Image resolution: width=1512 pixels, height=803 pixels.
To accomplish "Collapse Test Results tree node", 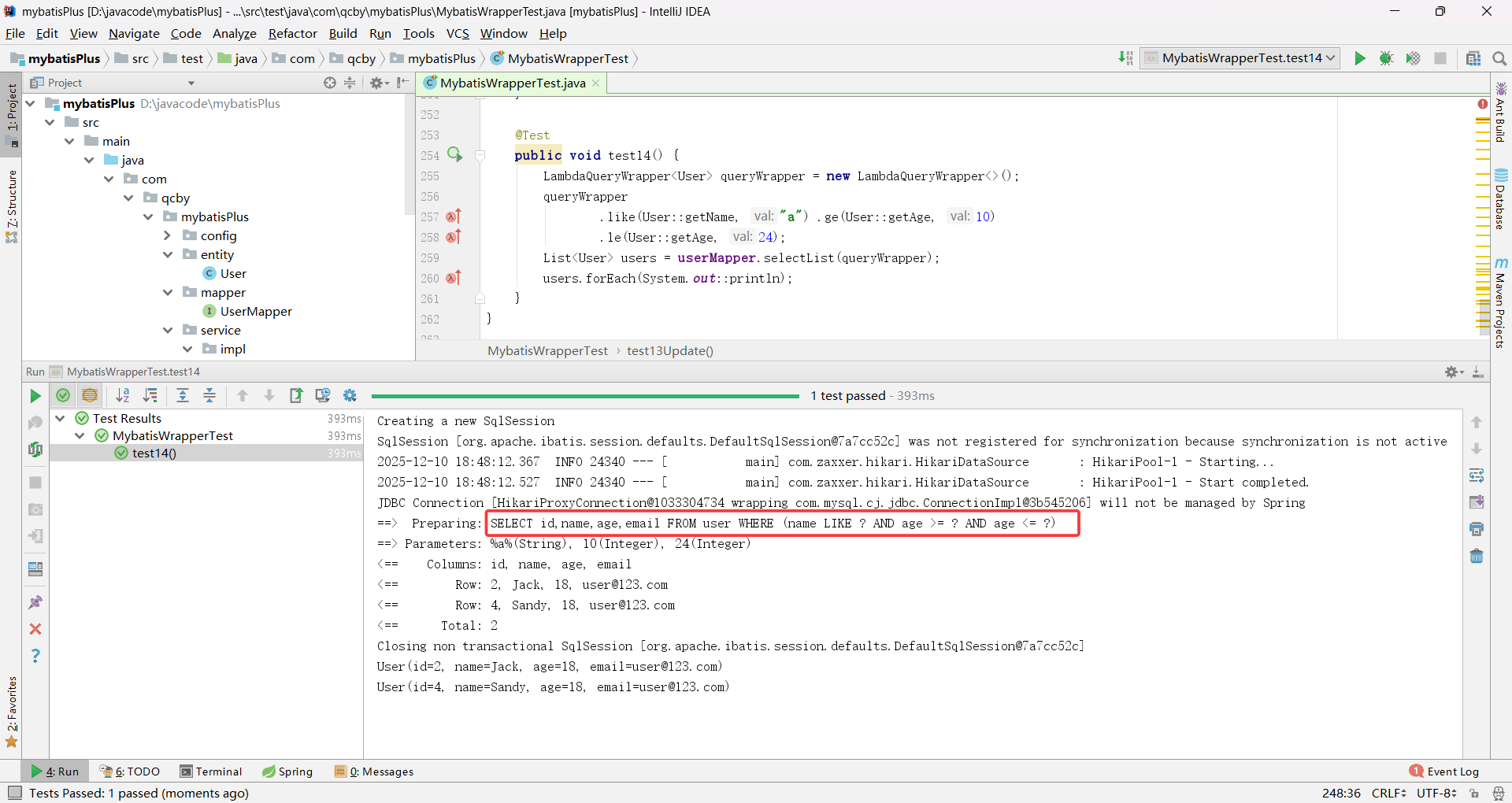I will pos(60,418).
